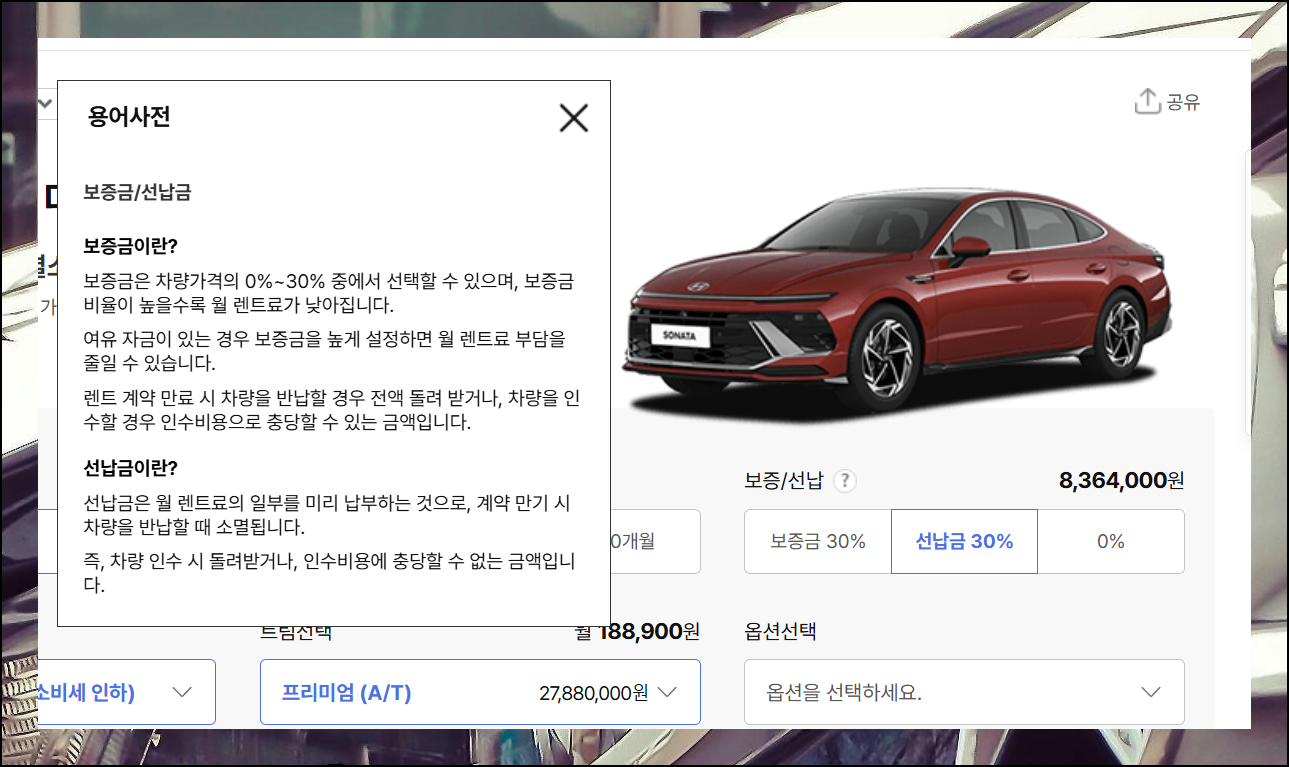Open the 옵션을 선택하세요 options dropdown
Image resolution: width=1289 pixels, height=767 pixels.
coord(964,692)
